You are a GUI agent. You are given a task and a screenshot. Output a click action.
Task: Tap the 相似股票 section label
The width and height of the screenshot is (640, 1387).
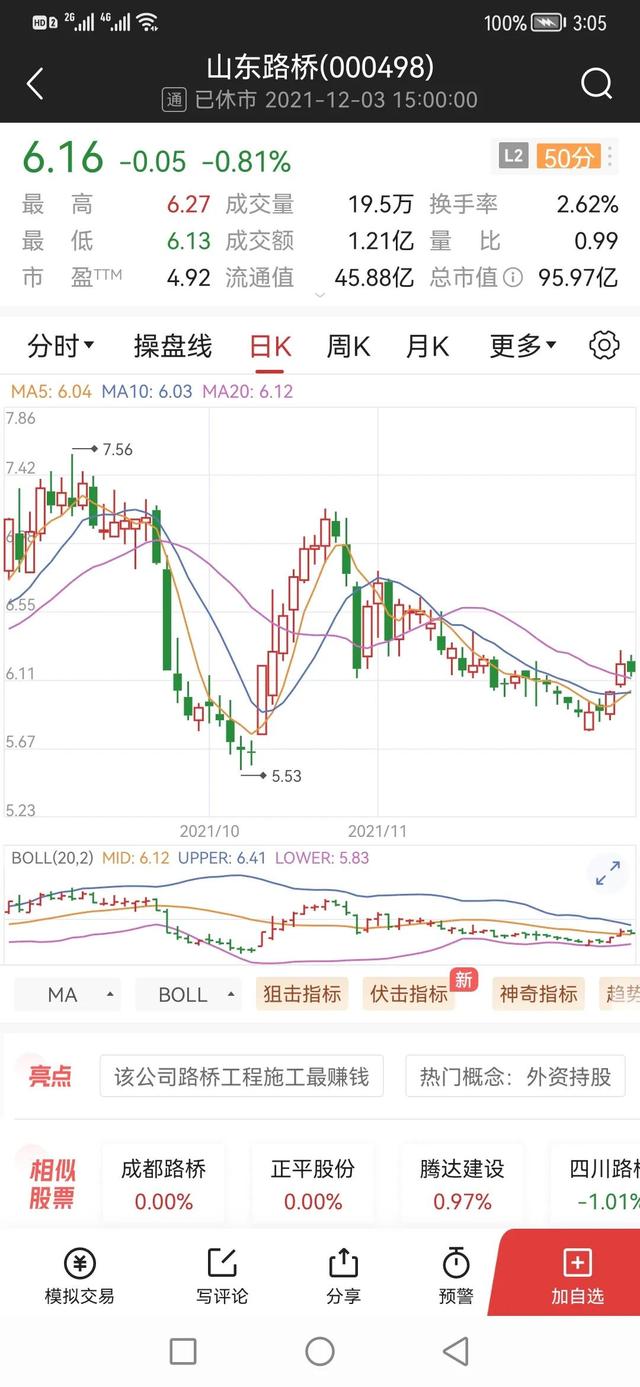click(x=52, y=1184)
